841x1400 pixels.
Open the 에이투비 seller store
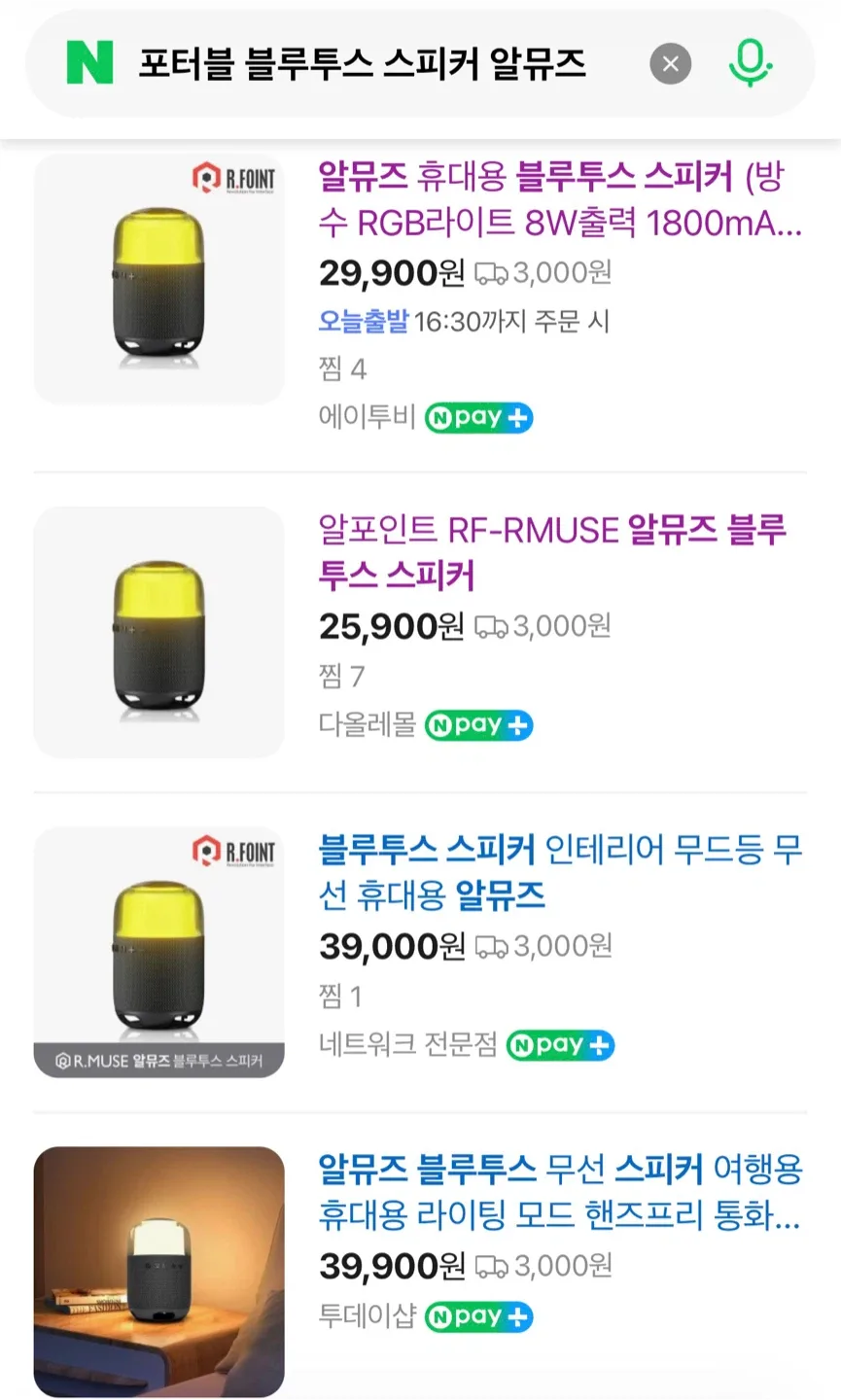click(367, 418)
